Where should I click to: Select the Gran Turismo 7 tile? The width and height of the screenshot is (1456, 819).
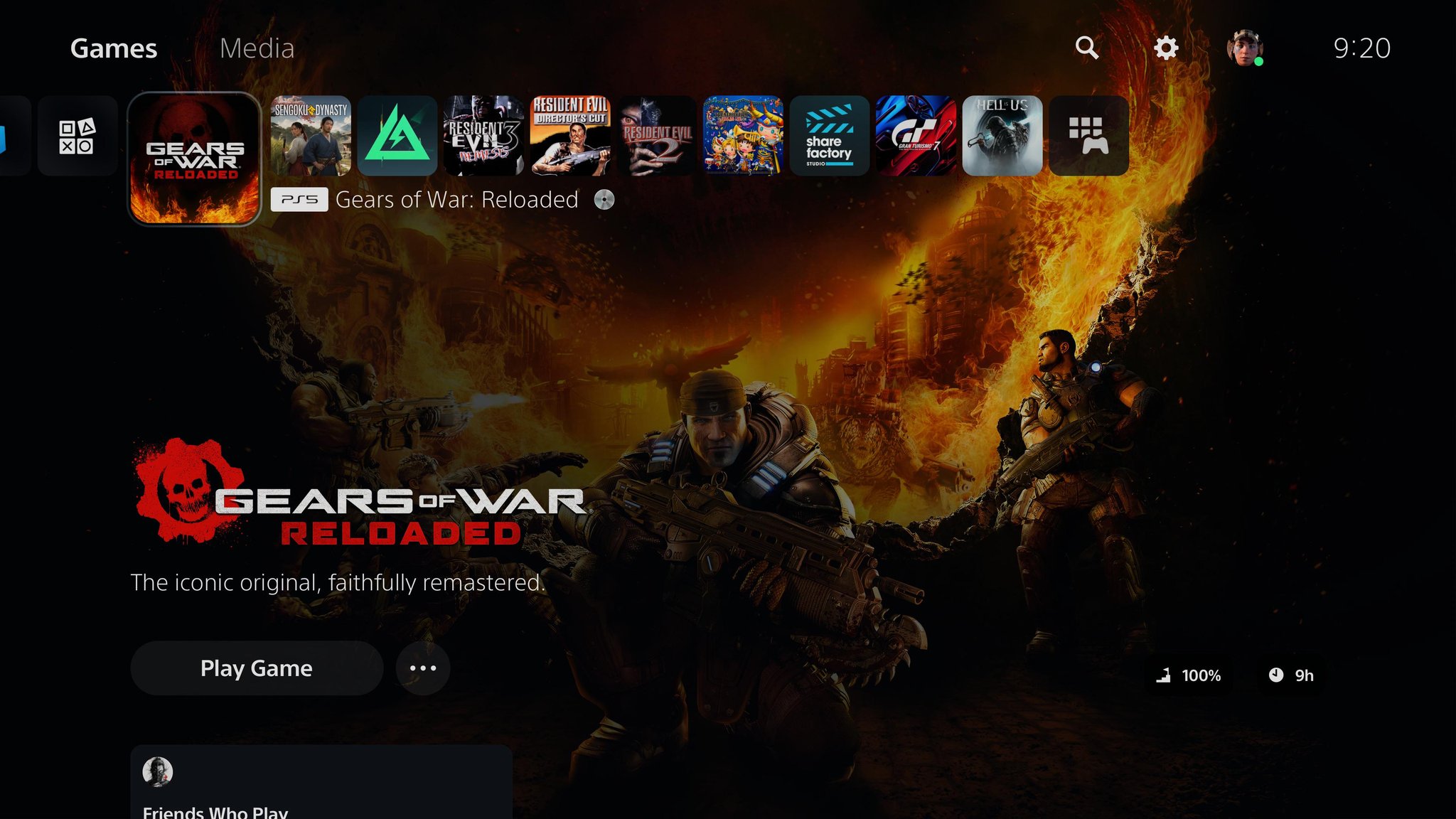(916, 136)
